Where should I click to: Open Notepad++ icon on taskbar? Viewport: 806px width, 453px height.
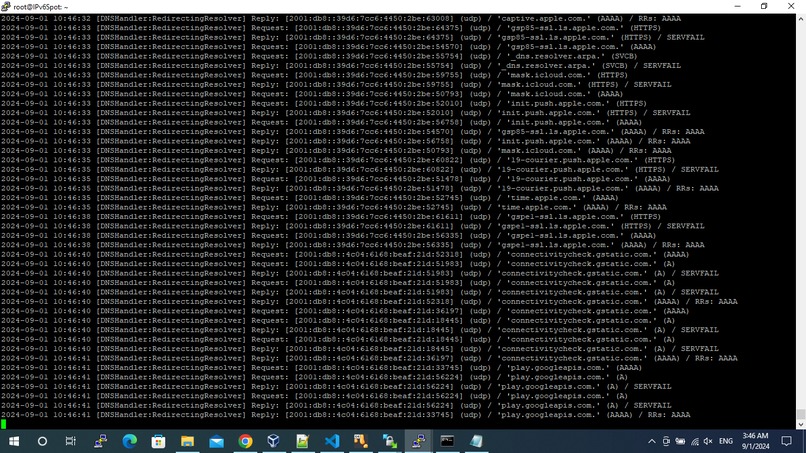(303, 441)
